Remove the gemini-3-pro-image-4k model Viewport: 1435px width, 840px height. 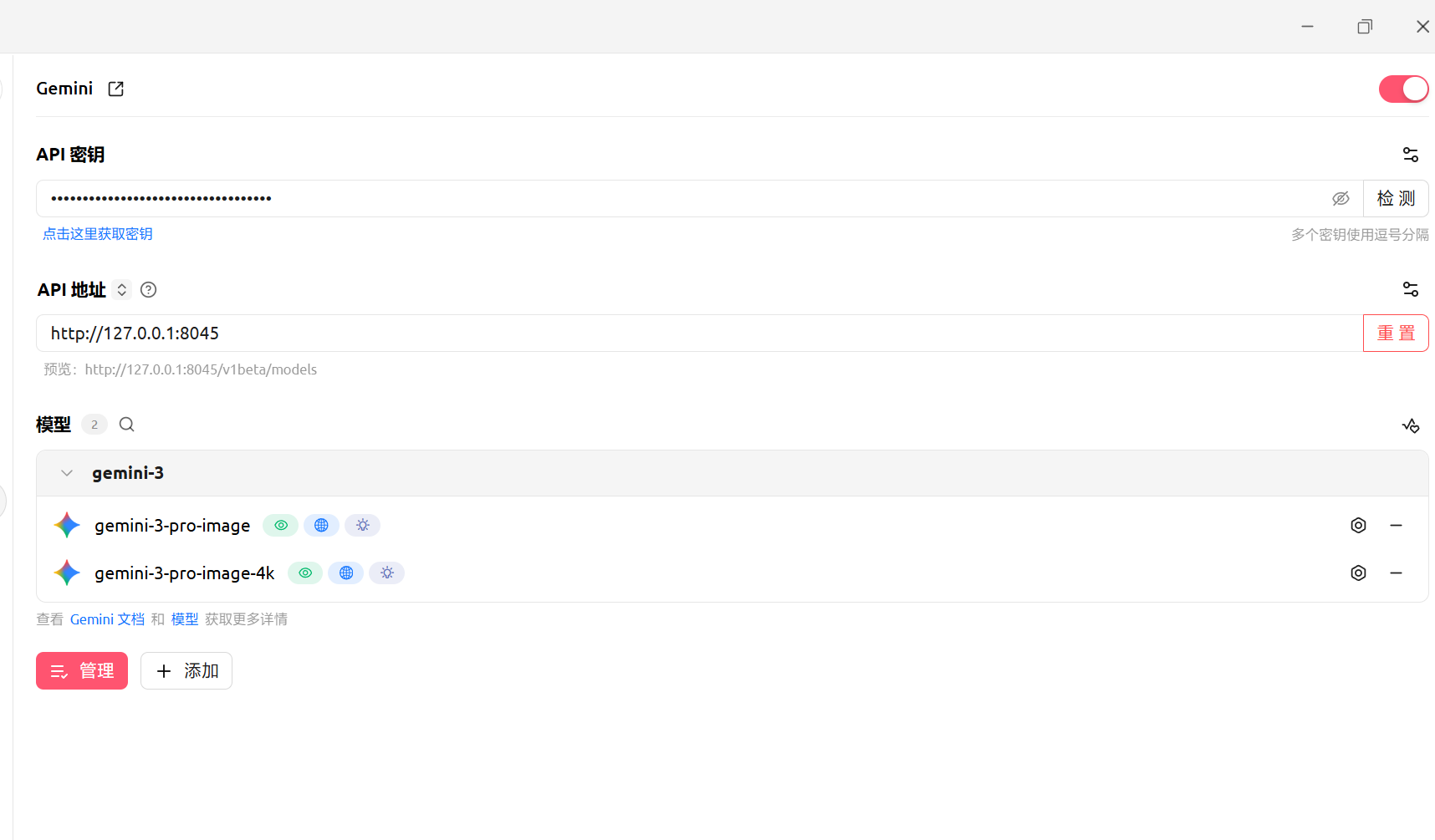tap(1396, 573)
